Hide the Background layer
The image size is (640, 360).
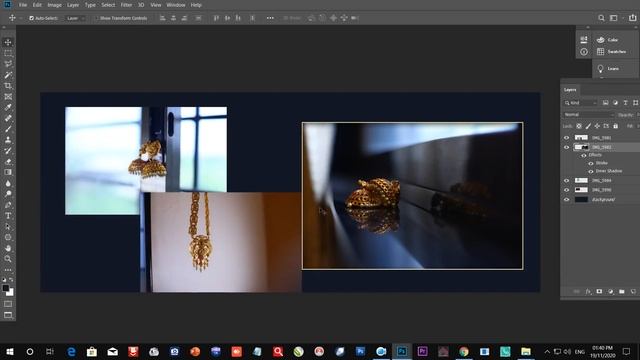(567, 200)
